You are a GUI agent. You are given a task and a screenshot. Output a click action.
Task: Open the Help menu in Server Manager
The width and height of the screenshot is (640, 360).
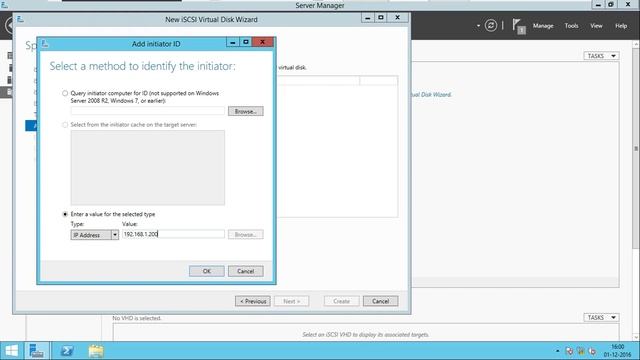[x=621, y=26]
